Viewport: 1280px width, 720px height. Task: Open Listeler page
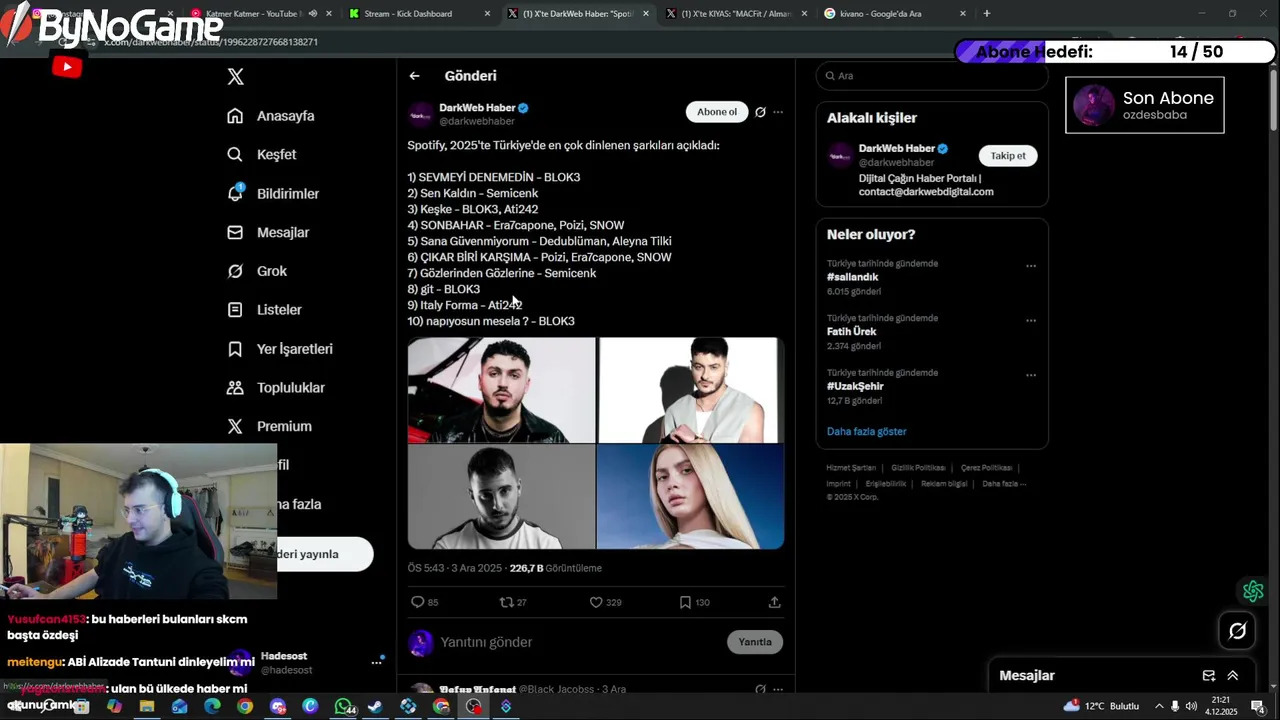click(264, 310)
